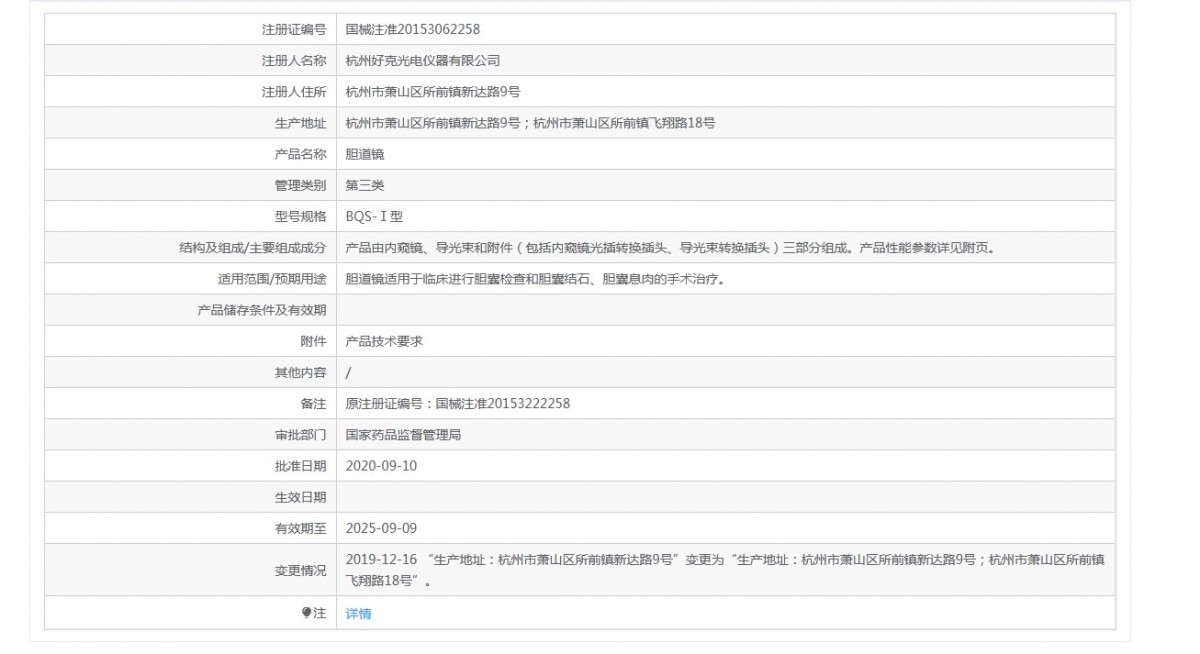Click the 注册证编号 label

coord(294,30)
